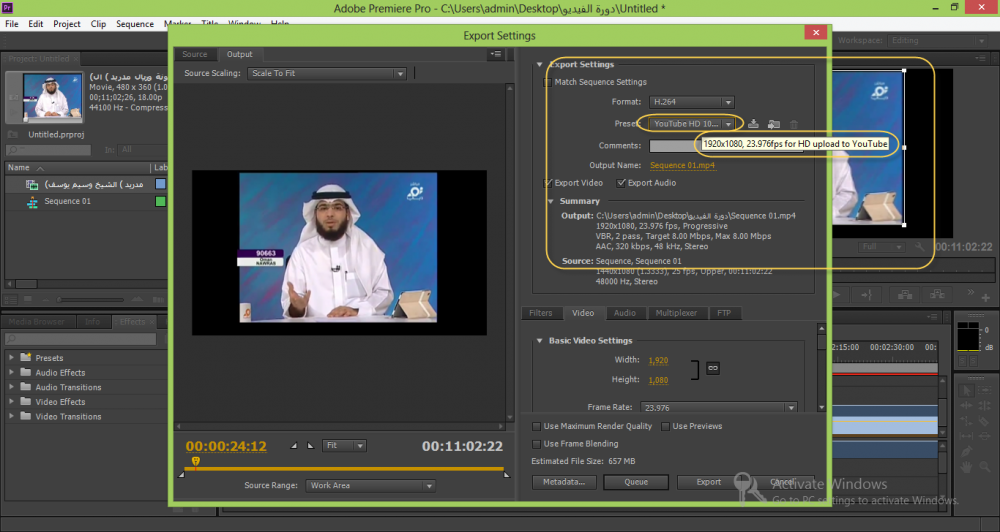The height and width of the screenshot is (532, 1000).
Task: Expand the Frame Rate dropdown
Action: coord(720,408)
